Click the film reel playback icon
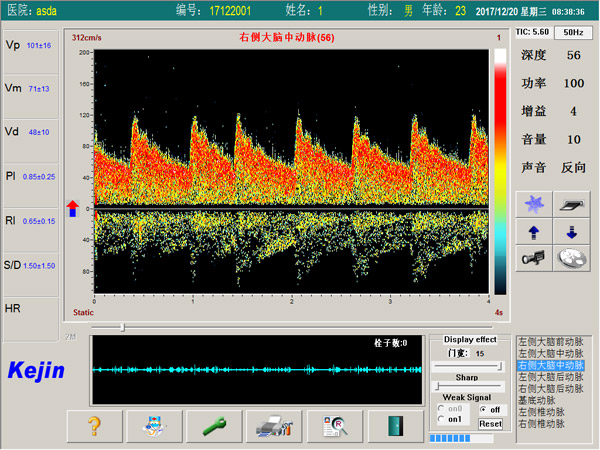600x450 pixels. [x=572, y=258]
